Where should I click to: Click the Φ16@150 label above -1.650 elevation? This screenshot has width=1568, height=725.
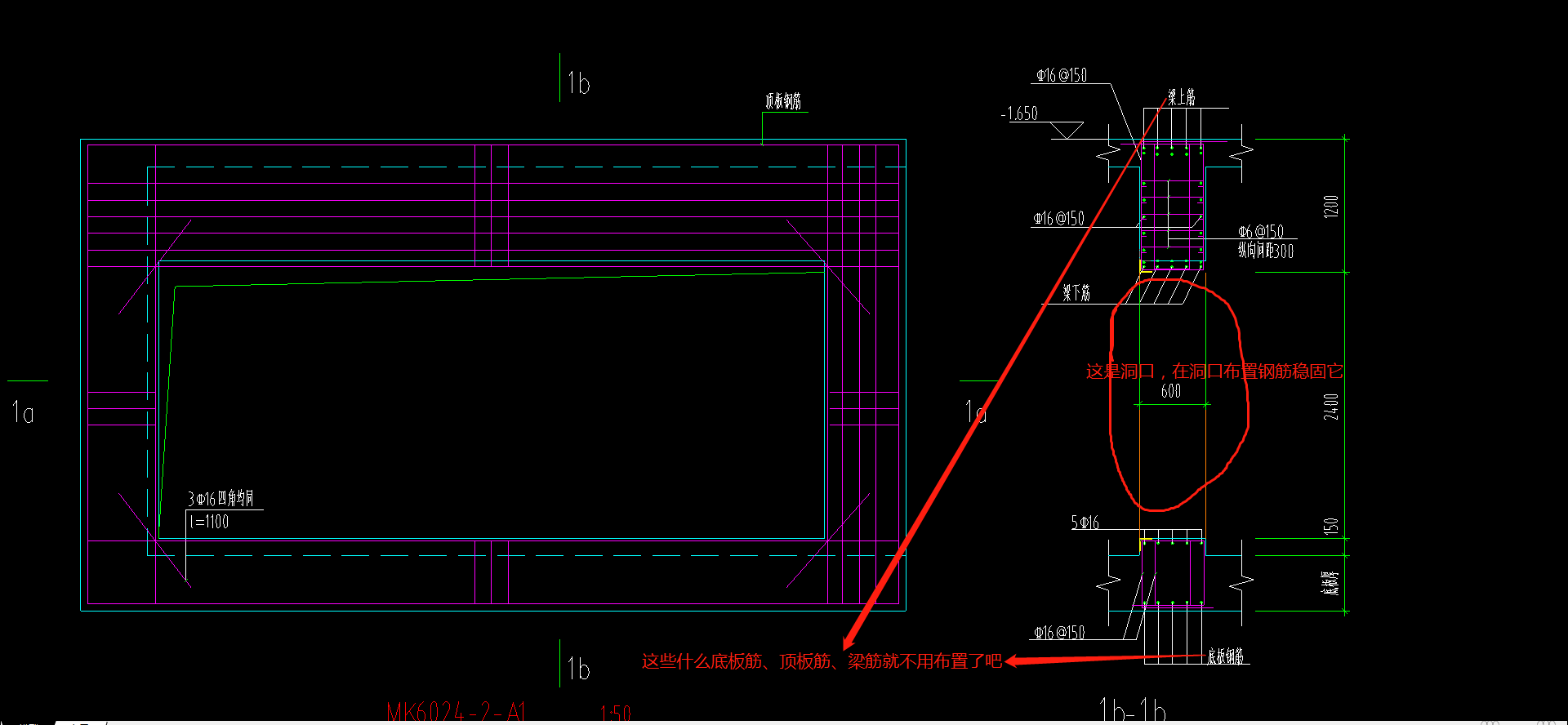click(x=1062, y=75)
